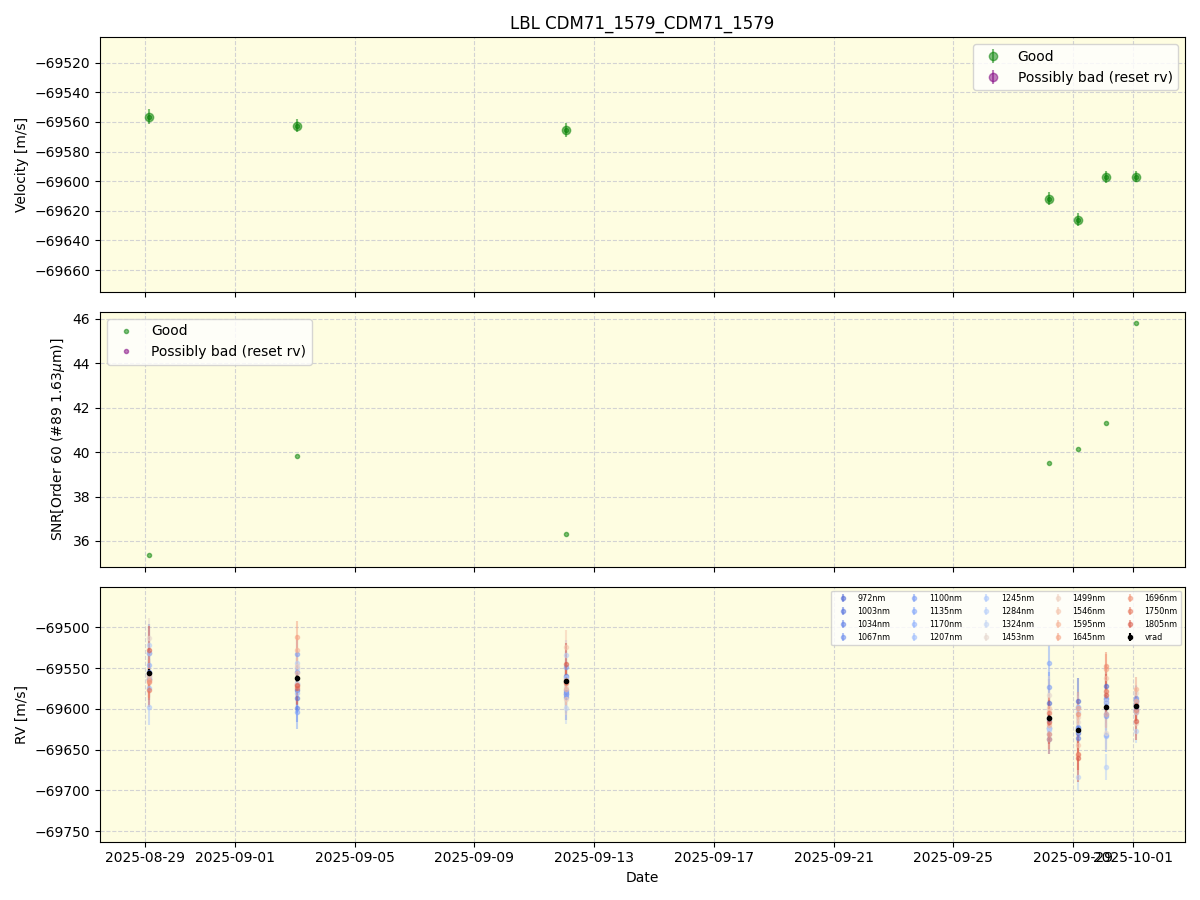Select the highest SNR point near 46
The height and width of the screenshot is (900, 1200).
(1136, 323)
